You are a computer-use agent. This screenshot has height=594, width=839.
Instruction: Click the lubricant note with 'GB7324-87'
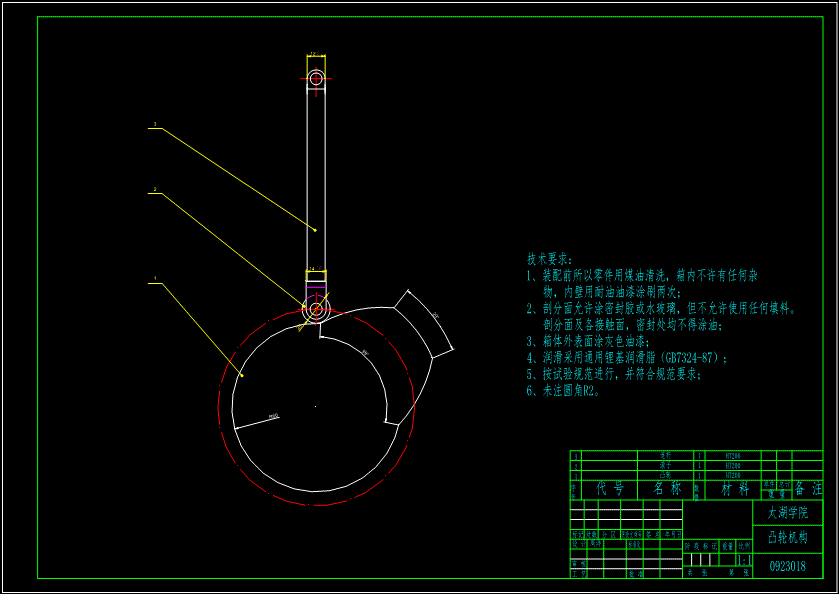click(627, 357)
